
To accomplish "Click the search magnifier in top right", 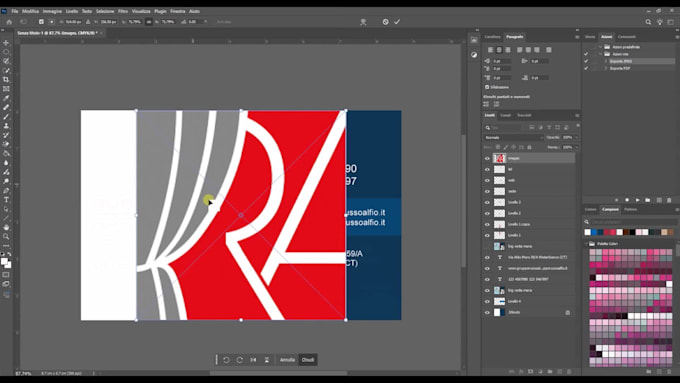I will click(x=648, y=22).
